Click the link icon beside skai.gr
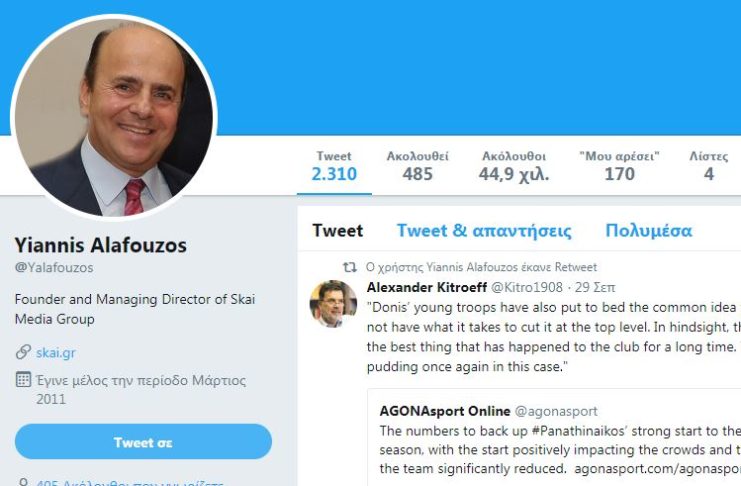Viewport: 741px width, 486px height. (23, 352)
